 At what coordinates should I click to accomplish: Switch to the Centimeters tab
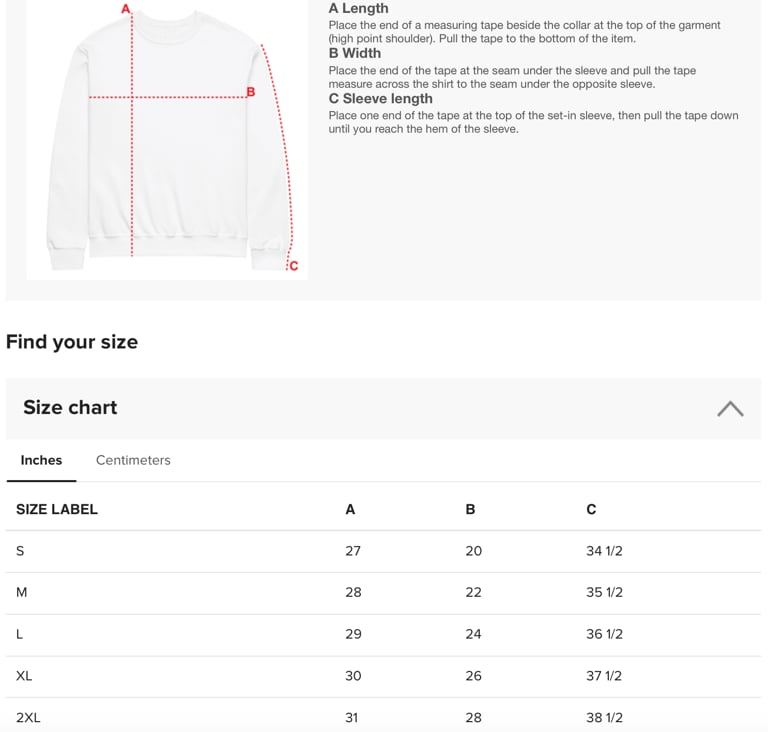coord(133,460)
